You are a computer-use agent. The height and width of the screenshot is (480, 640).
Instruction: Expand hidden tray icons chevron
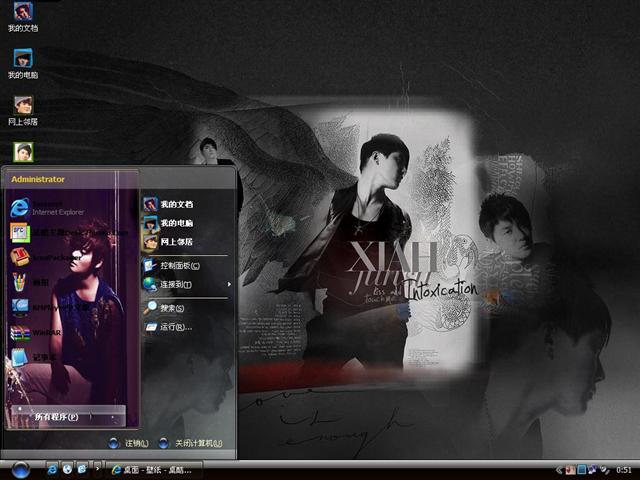559,470
